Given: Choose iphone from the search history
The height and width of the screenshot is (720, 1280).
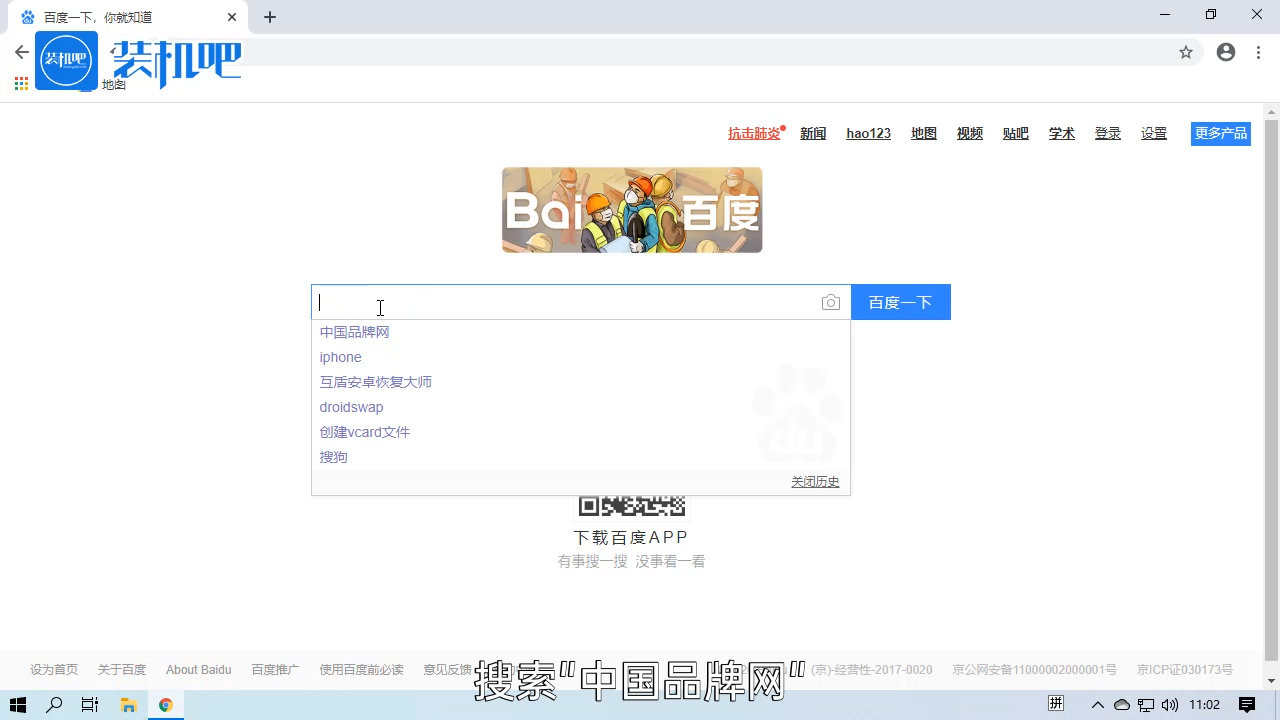Looking at the screenshot, I should click(x=340, y=357).
